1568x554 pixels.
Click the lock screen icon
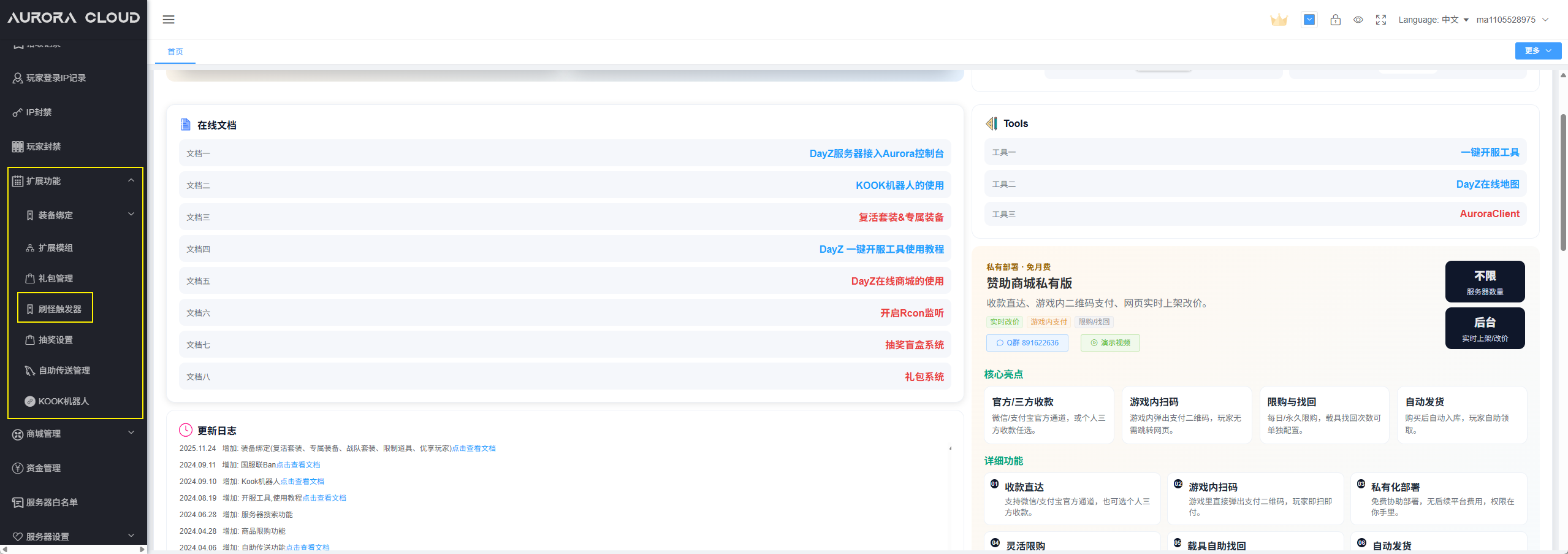1335,20
